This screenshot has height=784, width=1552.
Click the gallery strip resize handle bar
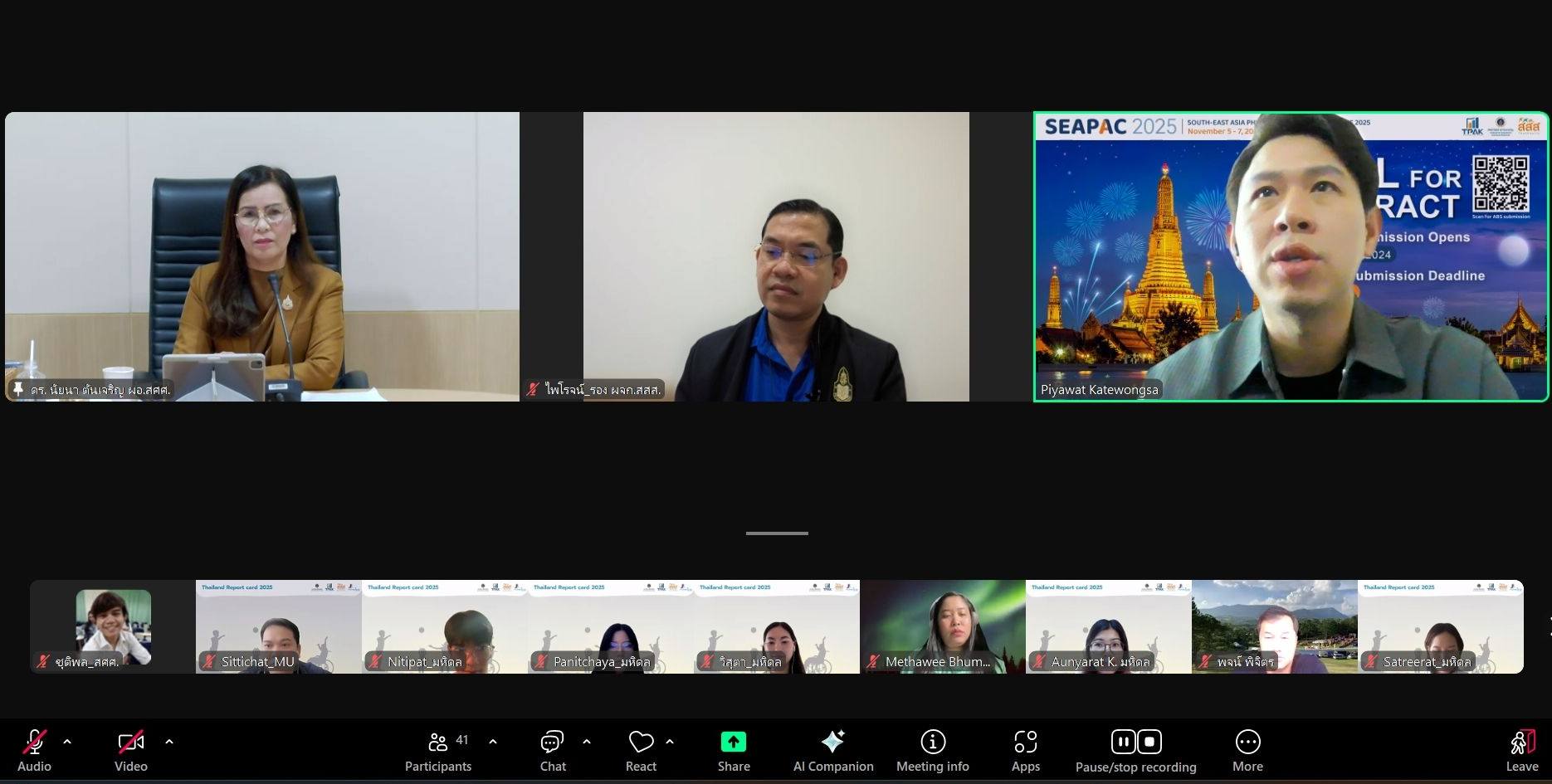pyautogui.click(x=777, y=533)
